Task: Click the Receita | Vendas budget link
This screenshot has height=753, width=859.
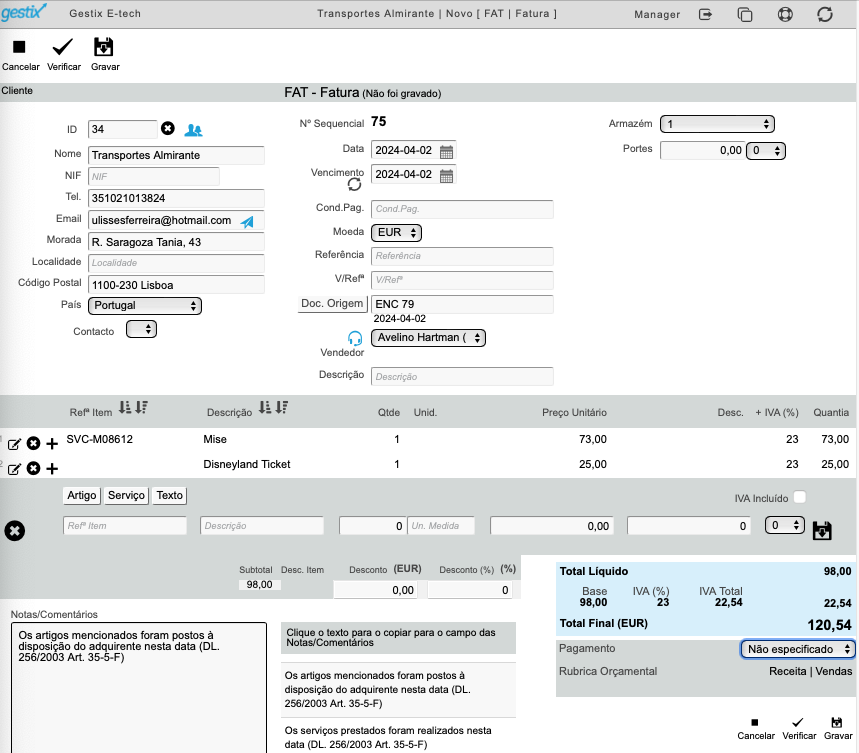Action: 810,671
